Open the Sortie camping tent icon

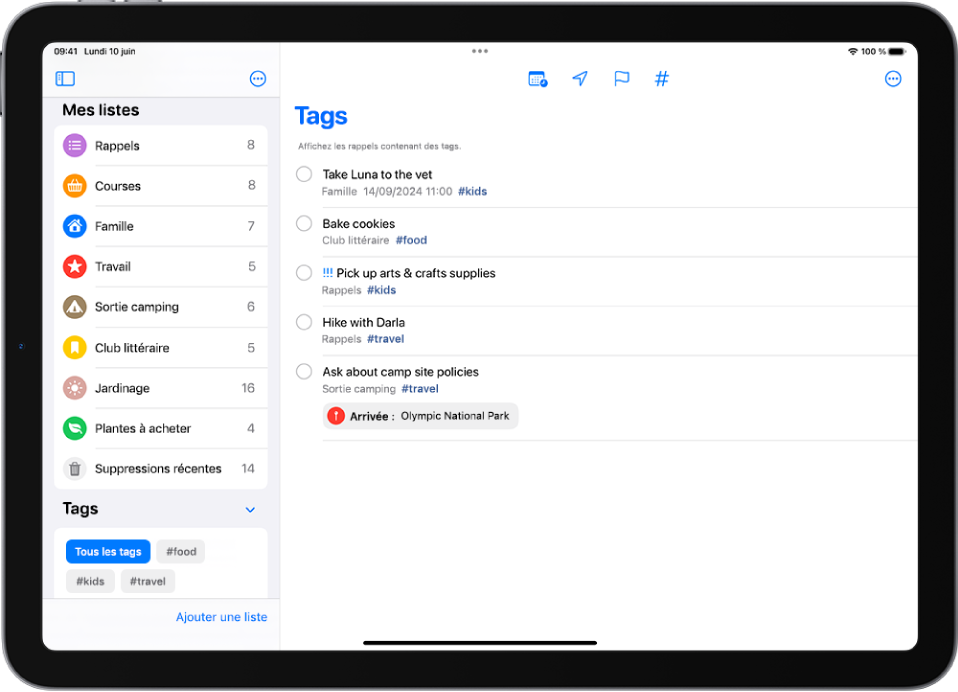74,307
